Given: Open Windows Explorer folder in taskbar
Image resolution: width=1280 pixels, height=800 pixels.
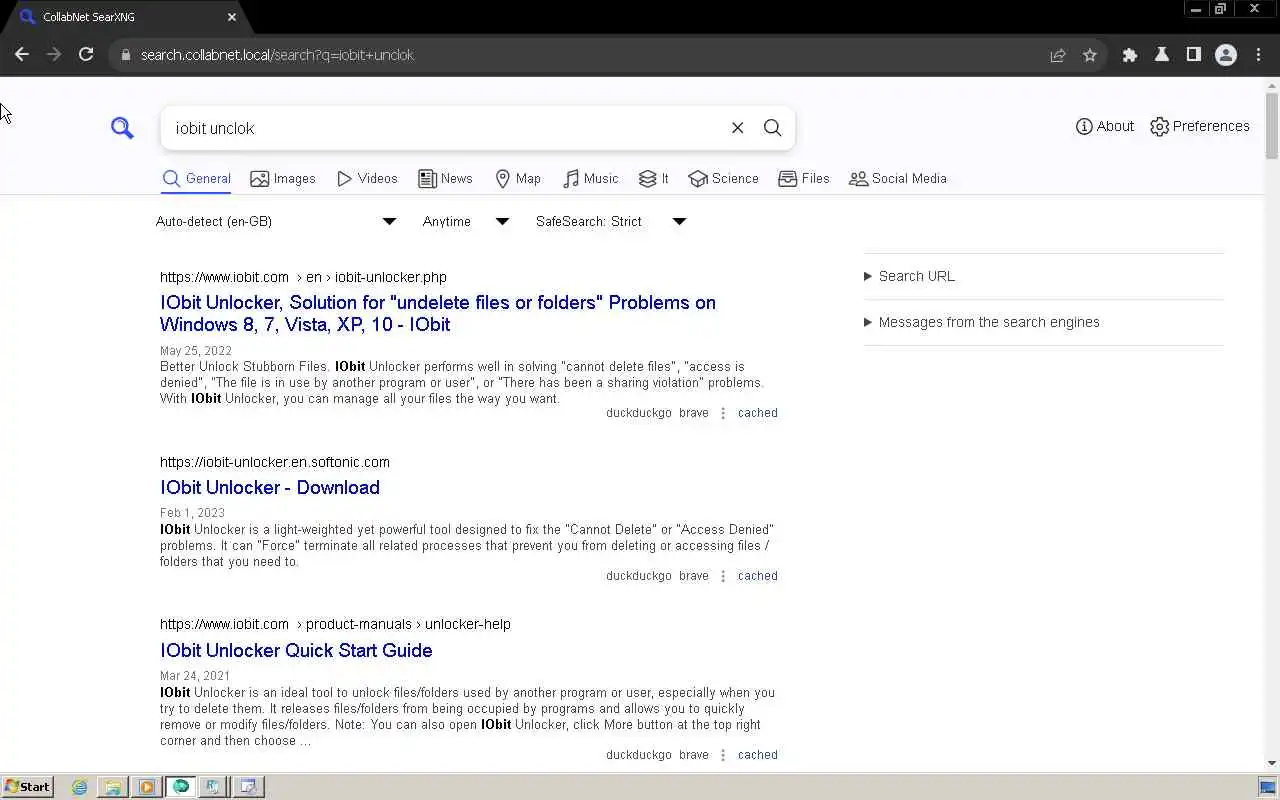Looking at the screenshot, I should [x=113, y=787].
